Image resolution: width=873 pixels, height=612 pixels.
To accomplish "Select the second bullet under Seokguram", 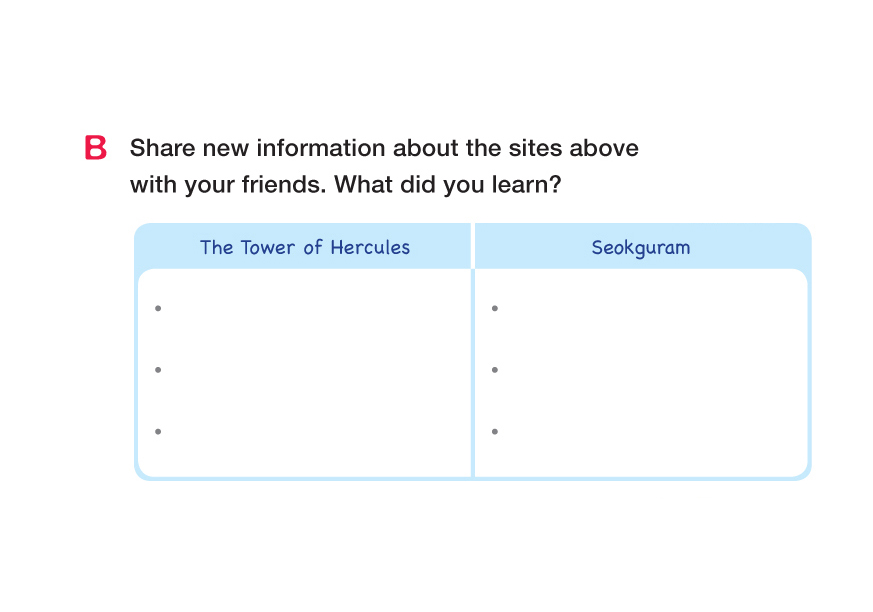I will 494,370.
